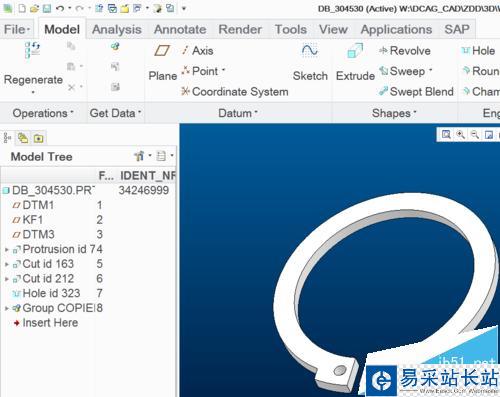Create a datum Plane
This screenshot has width=500, height=397.
(x=162, y=62)
